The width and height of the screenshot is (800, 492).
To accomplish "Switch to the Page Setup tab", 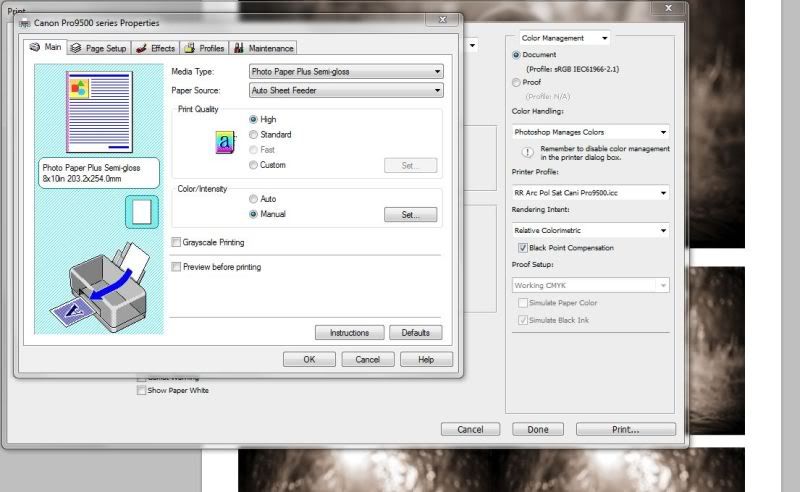I will tap(98, 48).
